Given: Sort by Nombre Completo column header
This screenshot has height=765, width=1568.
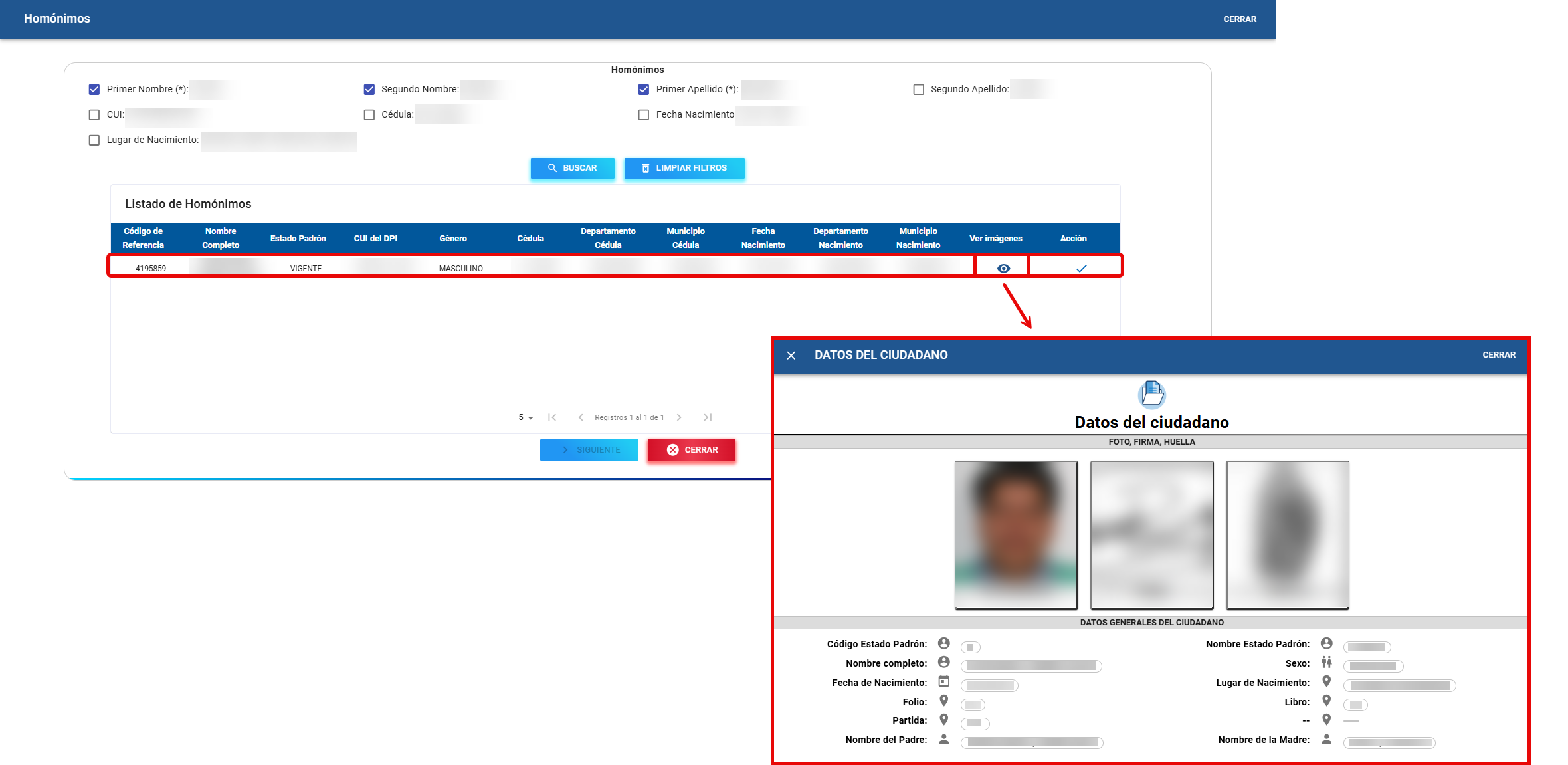Looking at the screenshot, I should click(221, 238).
